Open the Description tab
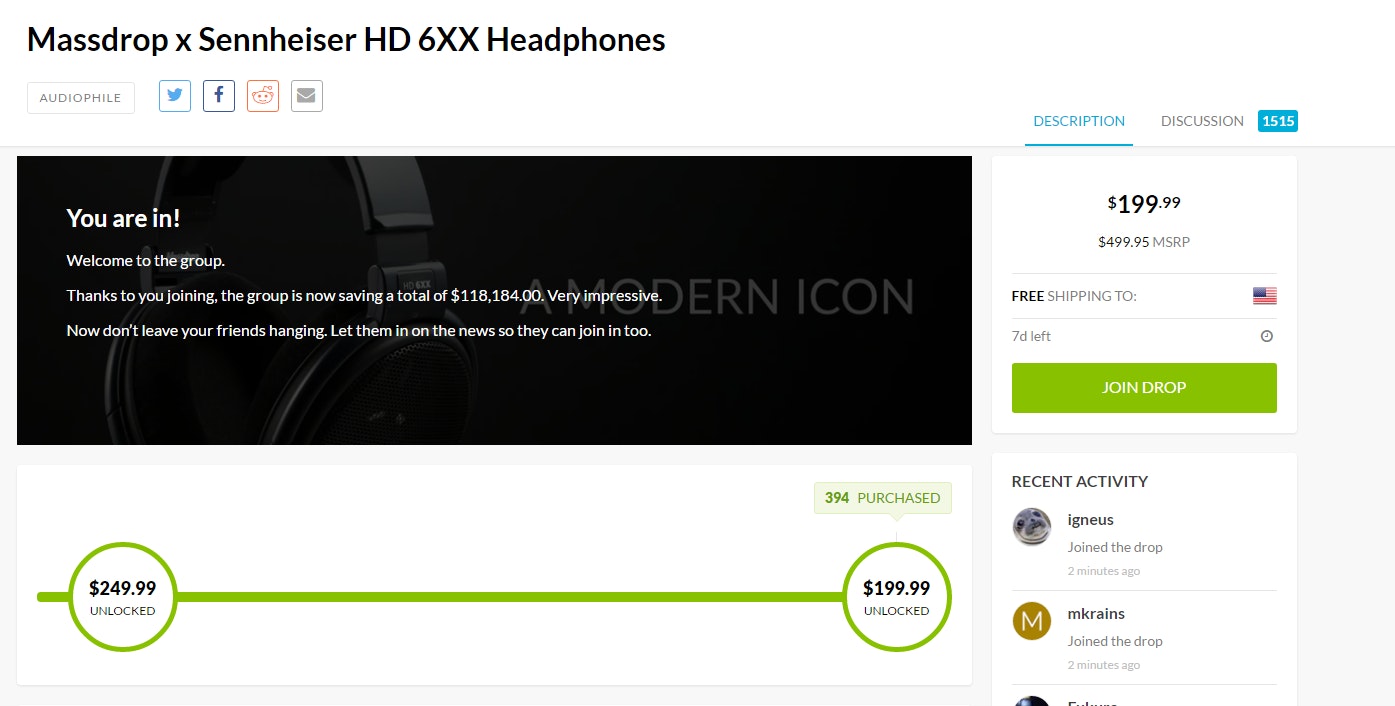This screenshot has width=1395, height=706. (x=1079, y=121)
